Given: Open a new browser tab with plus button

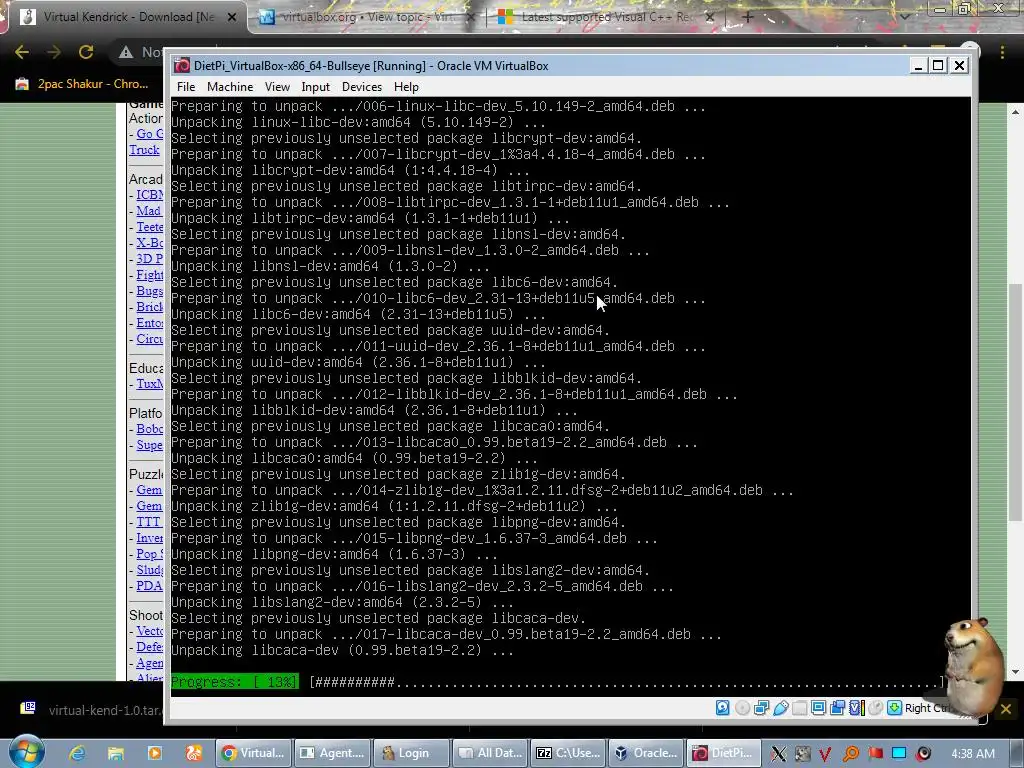Looking at the screenshot, I should [748, 17].
